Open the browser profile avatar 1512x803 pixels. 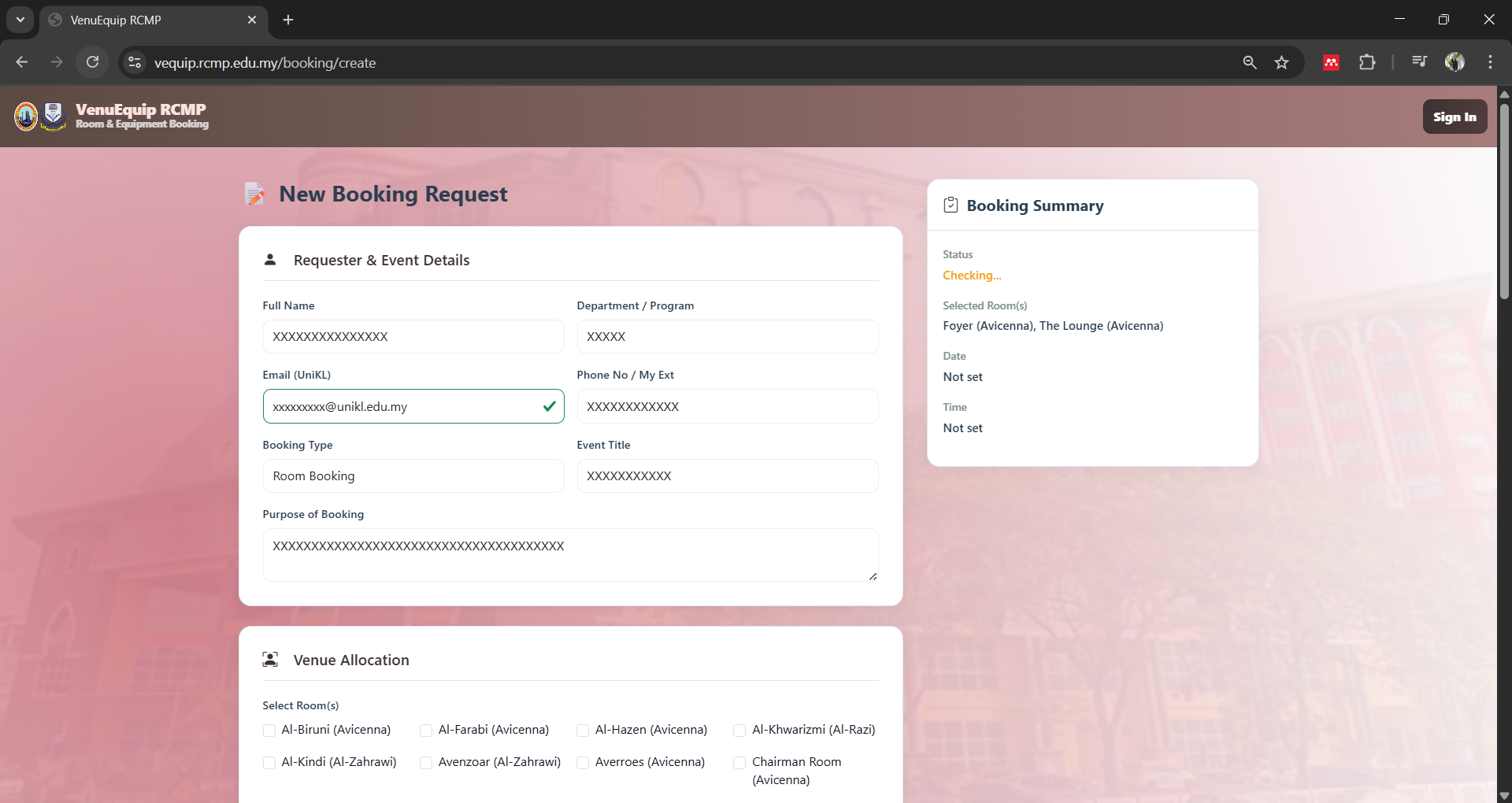pyautogui.click(x=1455, y=62)
